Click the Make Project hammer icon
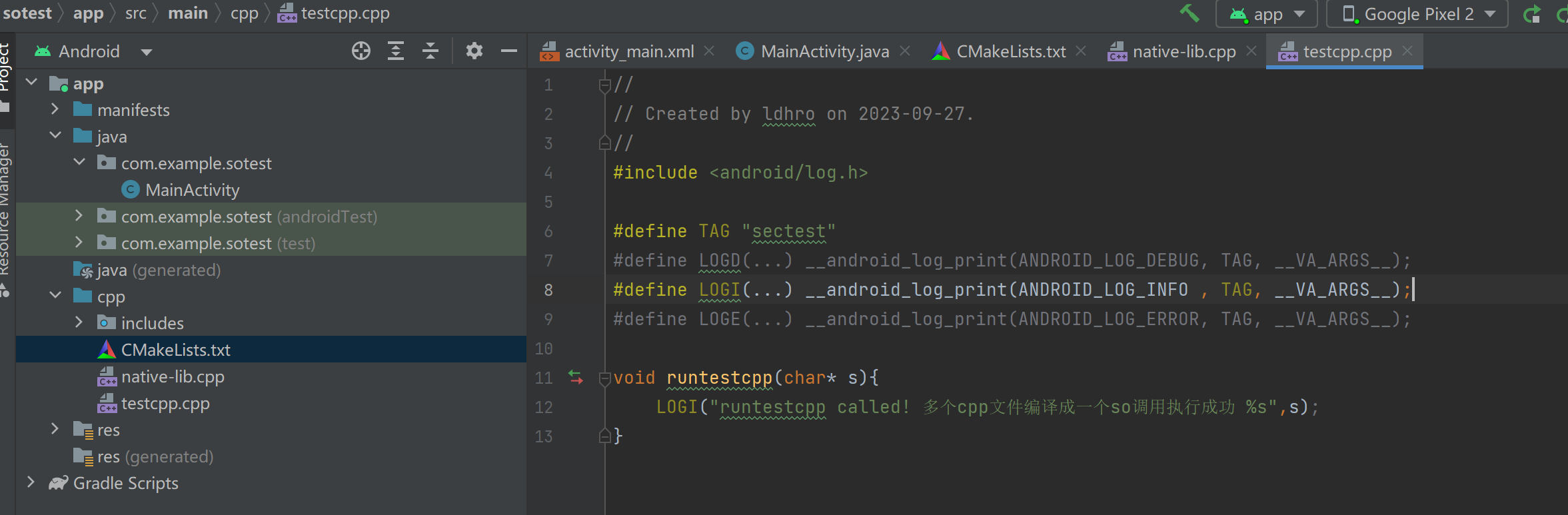 click(1189, 13)
